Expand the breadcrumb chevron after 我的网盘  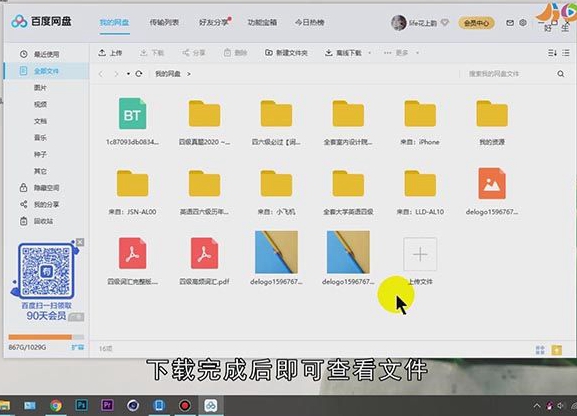pyautogui.click(x=189, y=74)
